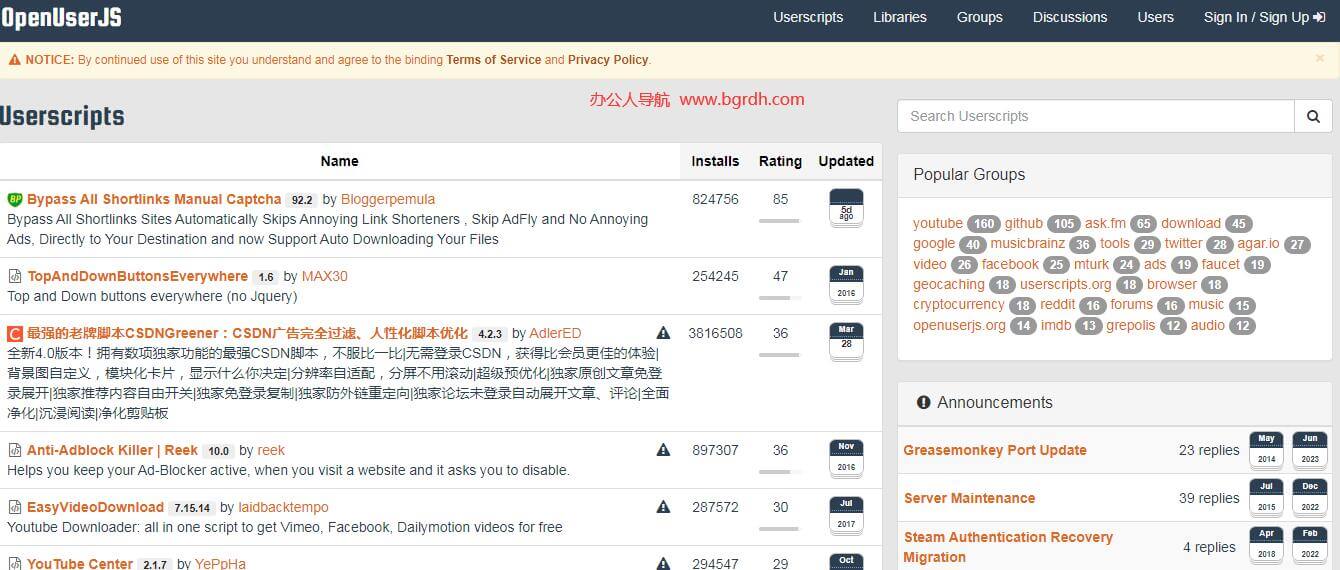This screenshot has height=570, width=1340.
Task: Click the warning triangle on the EasyVideoDownload row
Action: 663,507
